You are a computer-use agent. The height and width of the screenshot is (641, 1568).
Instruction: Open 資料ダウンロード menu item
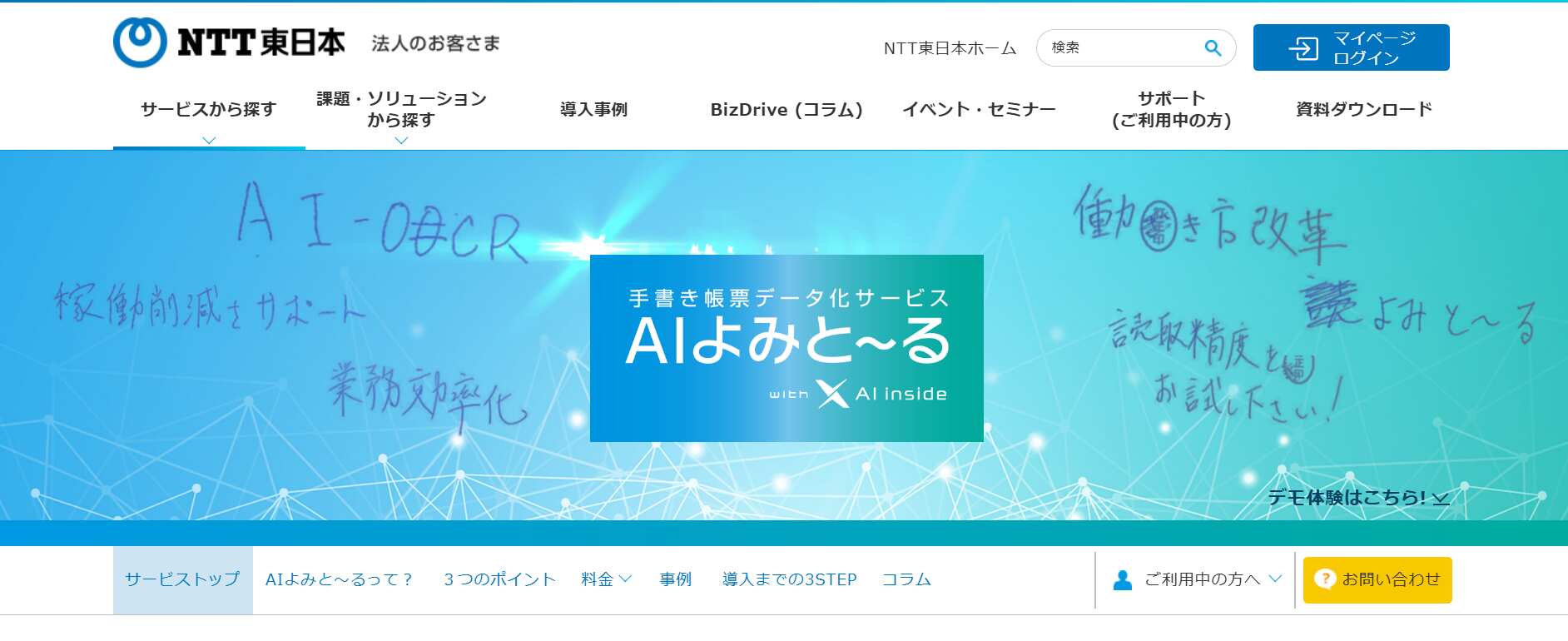[x=1364, y=109]
